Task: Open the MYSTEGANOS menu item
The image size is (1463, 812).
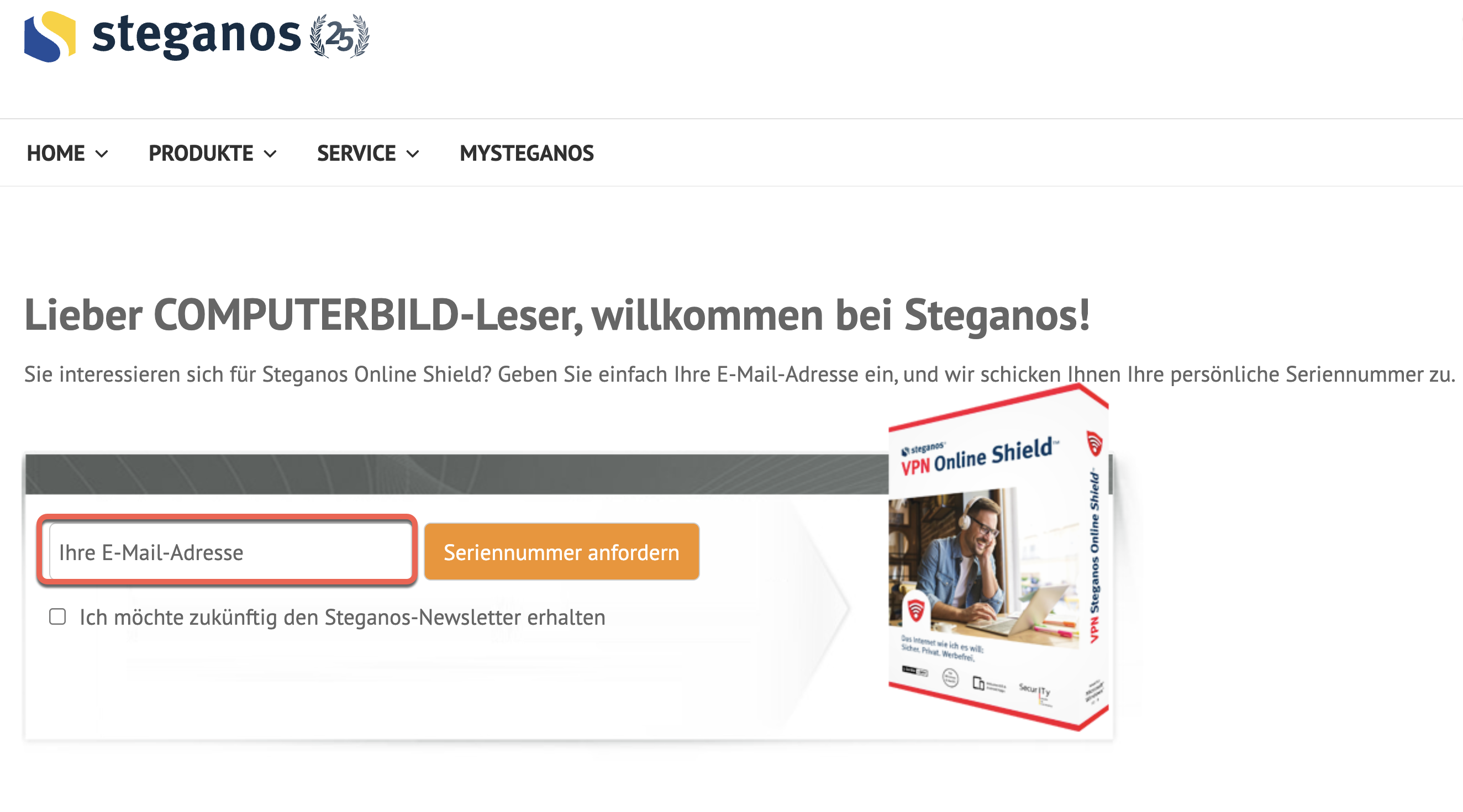Action: [527, 154]
